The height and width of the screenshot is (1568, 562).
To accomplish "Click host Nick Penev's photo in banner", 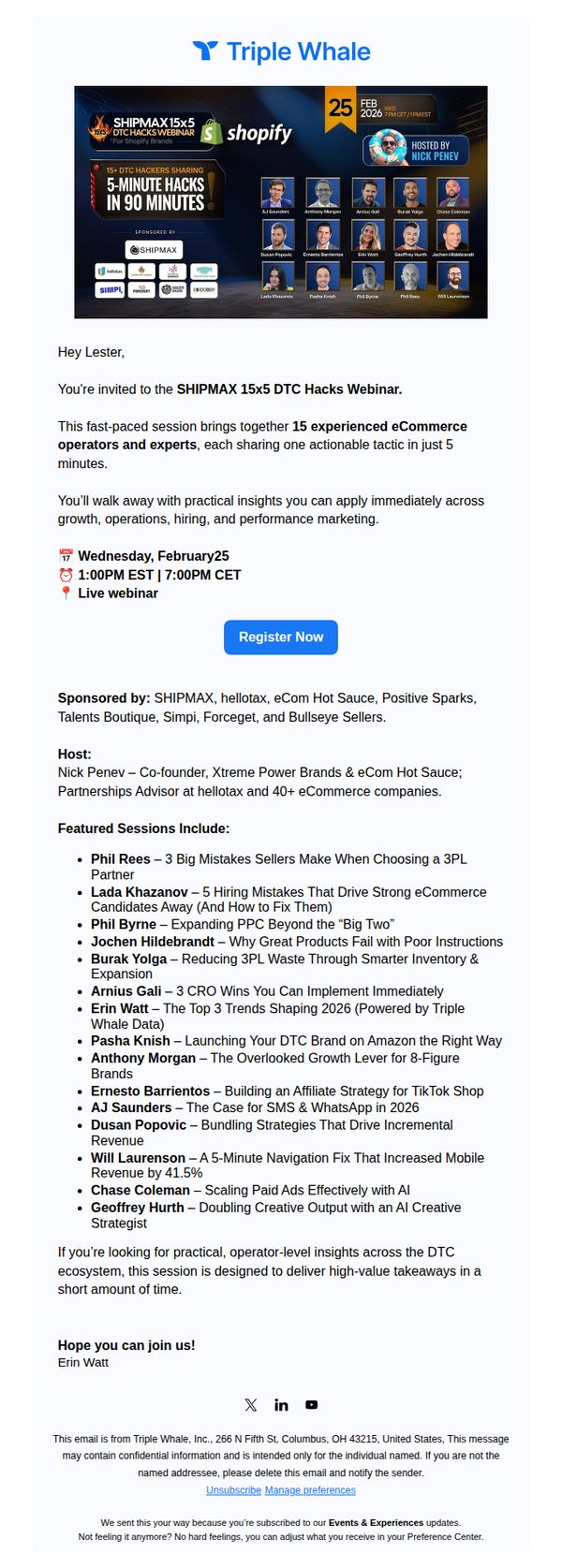I will coord(386,148).
